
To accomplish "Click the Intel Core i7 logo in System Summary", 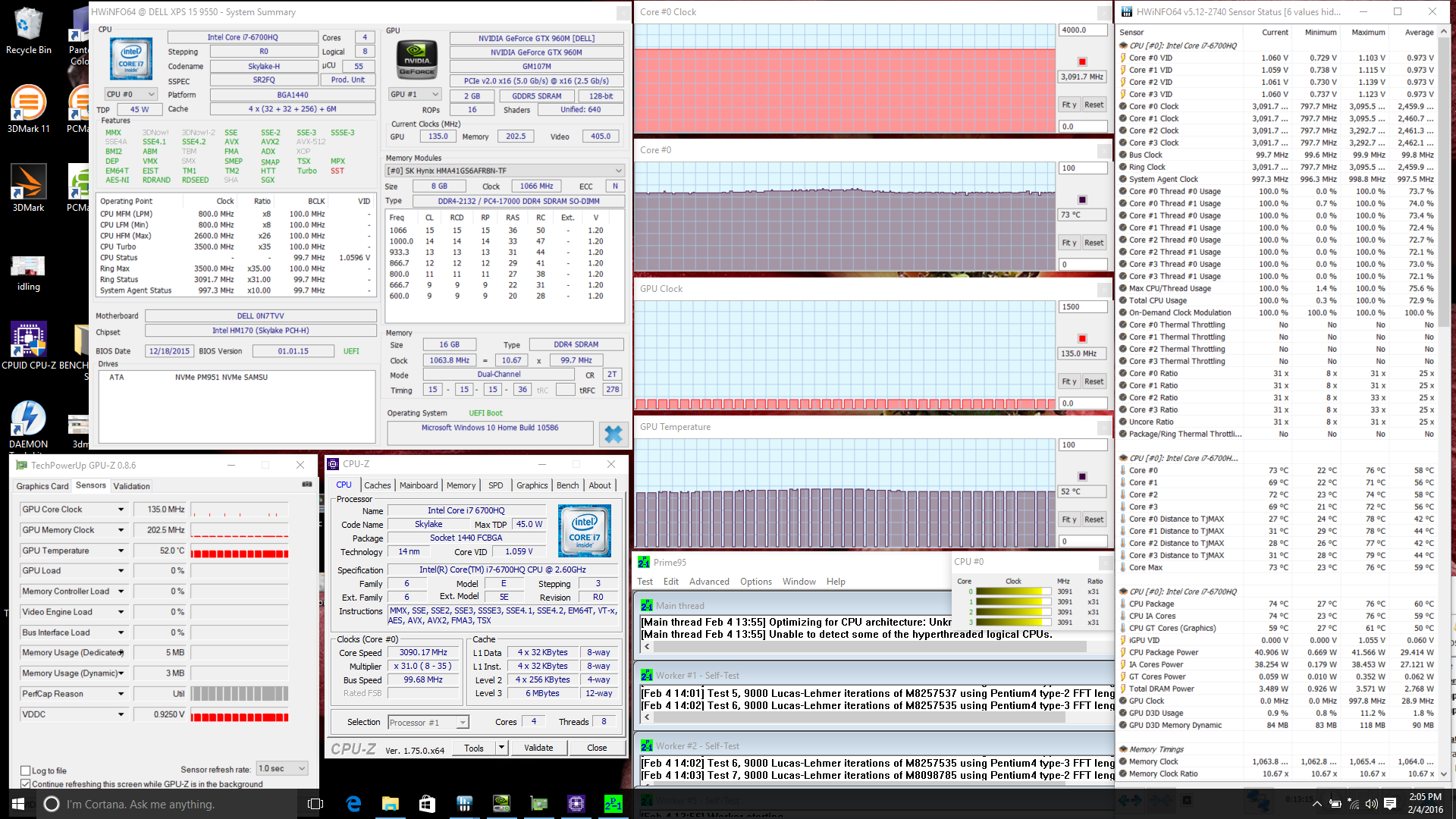I will coord(130,58).
